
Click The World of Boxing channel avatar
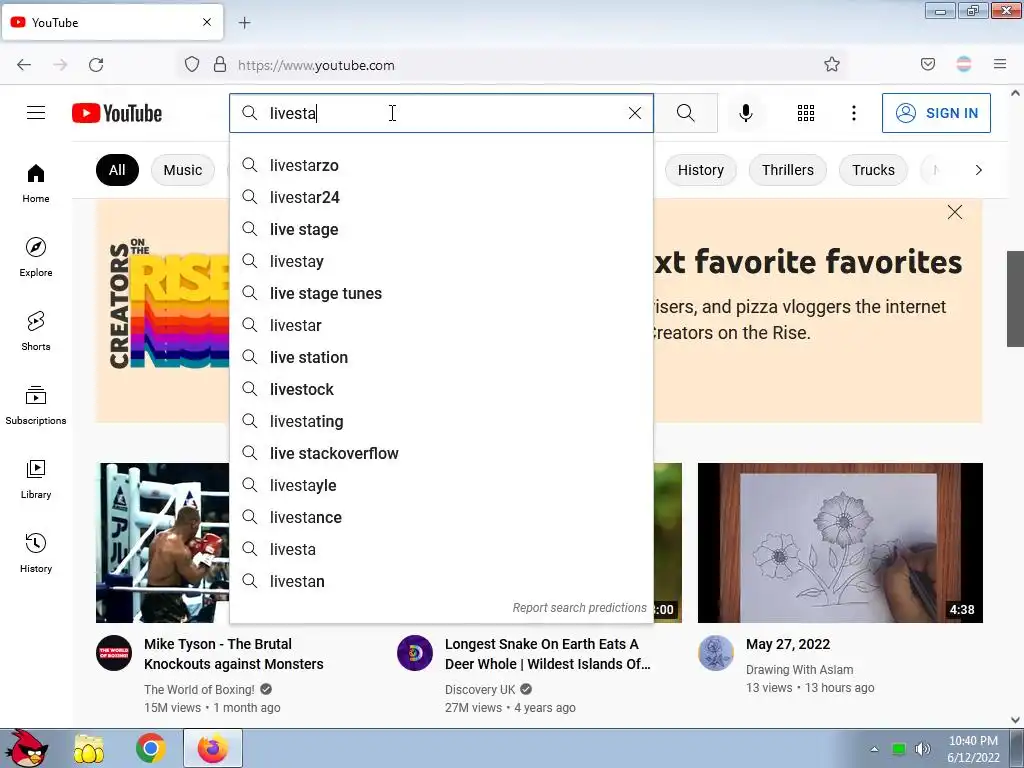[x=114, y=653]
